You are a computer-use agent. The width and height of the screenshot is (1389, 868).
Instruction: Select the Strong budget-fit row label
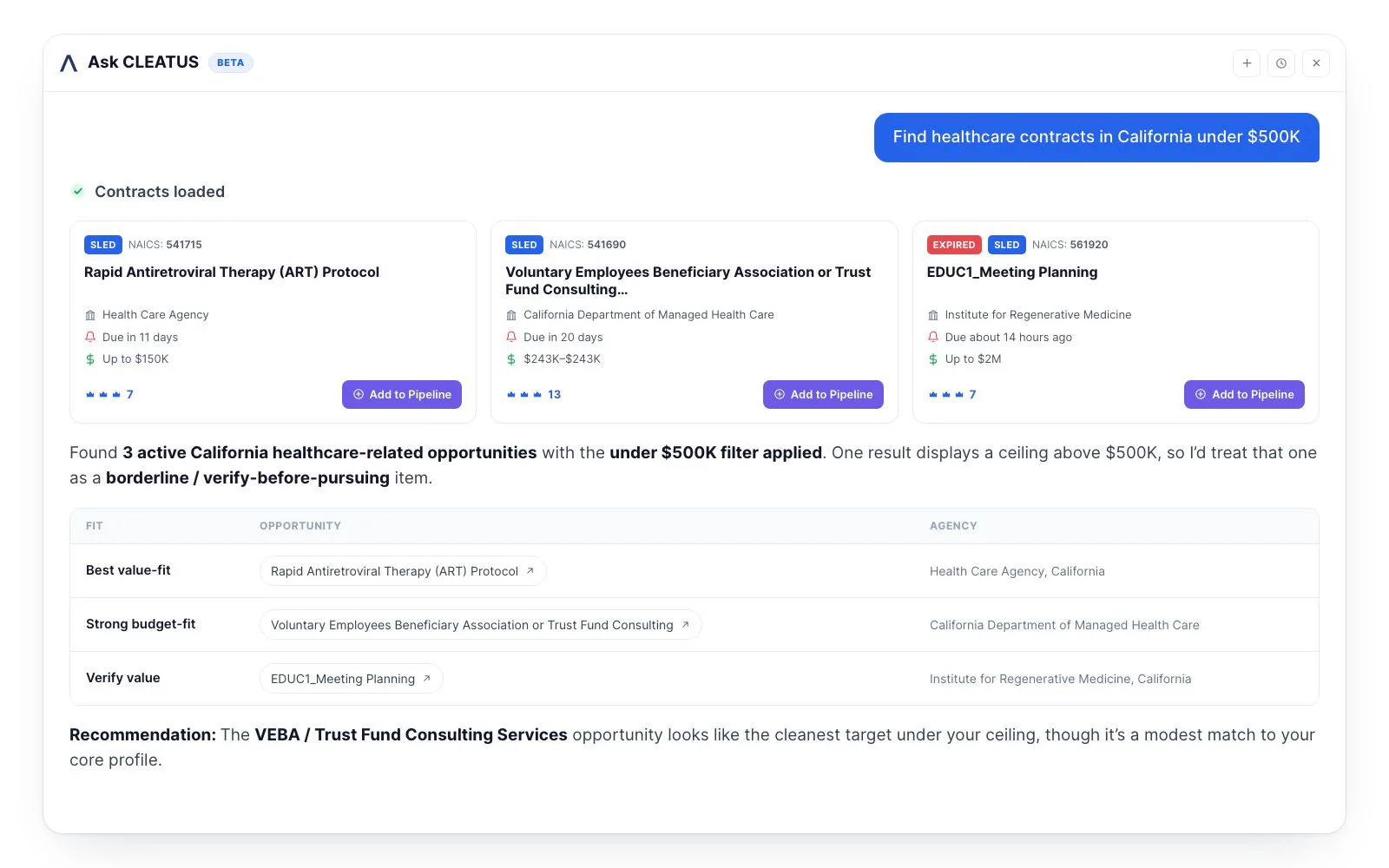tap(141, 624)
